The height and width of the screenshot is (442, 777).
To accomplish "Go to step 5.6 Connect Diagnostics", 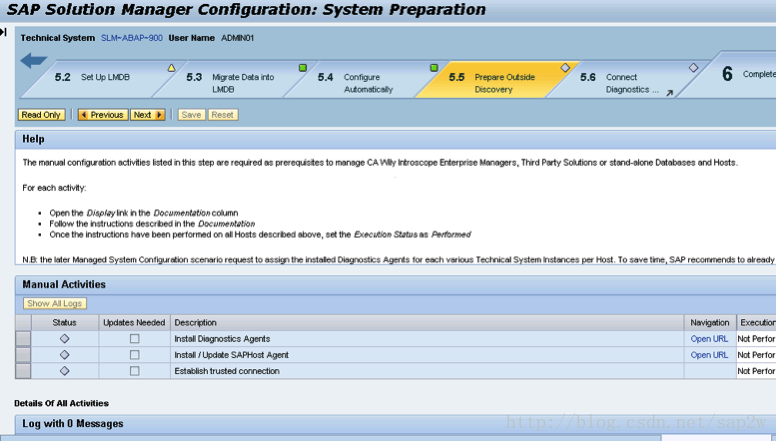I will click(x=627, y=79).
